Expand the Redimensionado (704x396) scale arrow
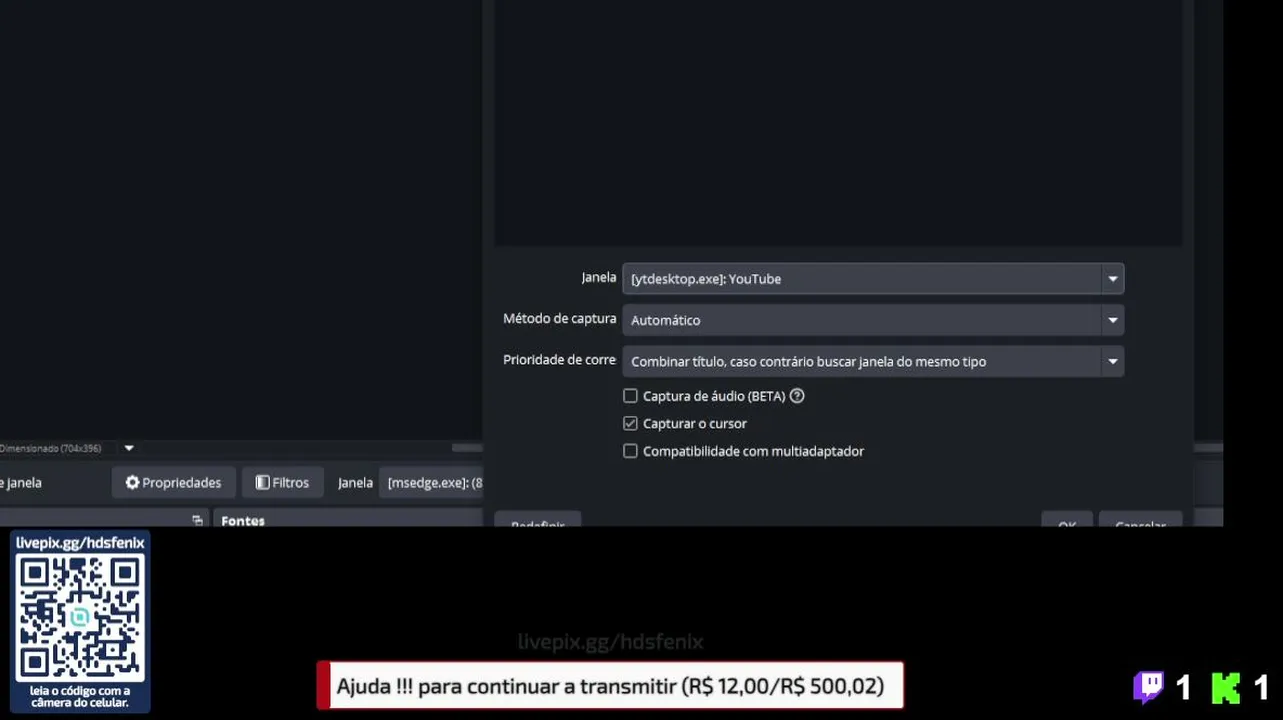1283x720 pixels. [129, 448]
